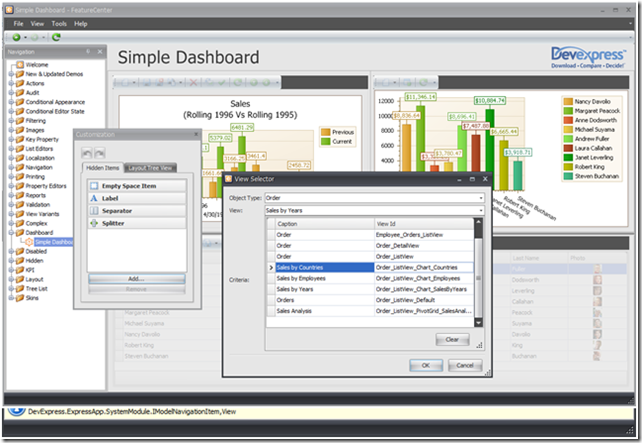This screenshot has width=642, height=443.
Task: Select the Splitter item in Customization list
Action: tap(137, 223)
